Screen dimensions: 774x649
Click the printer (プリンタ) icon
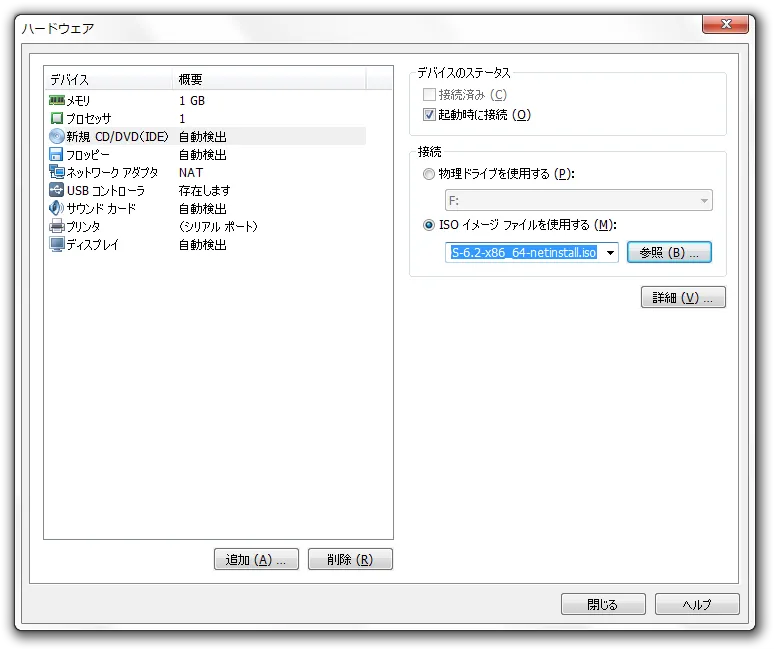click(x=57, y=226)
